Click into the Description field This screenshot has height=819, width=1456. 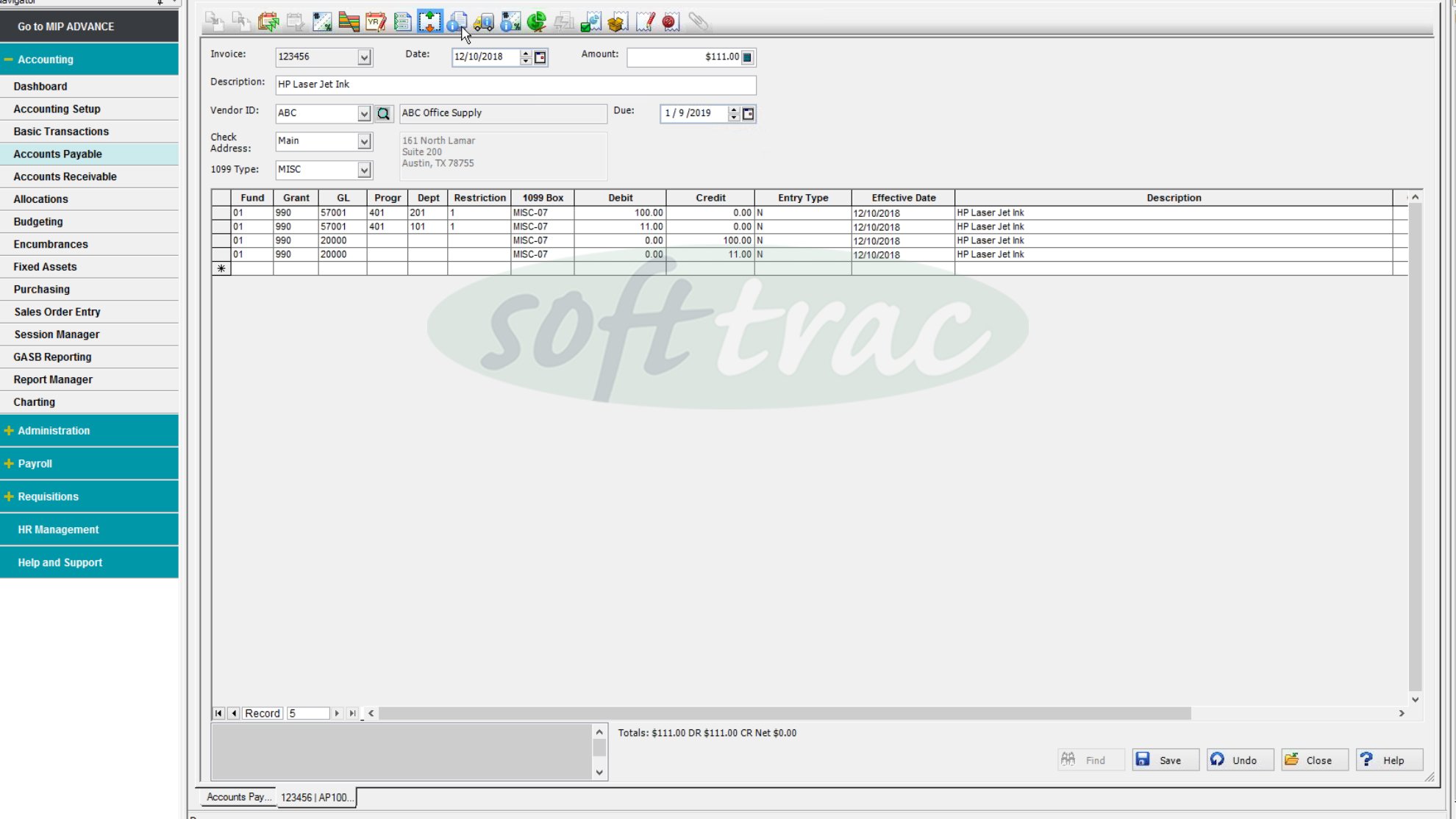pos(515,85)
